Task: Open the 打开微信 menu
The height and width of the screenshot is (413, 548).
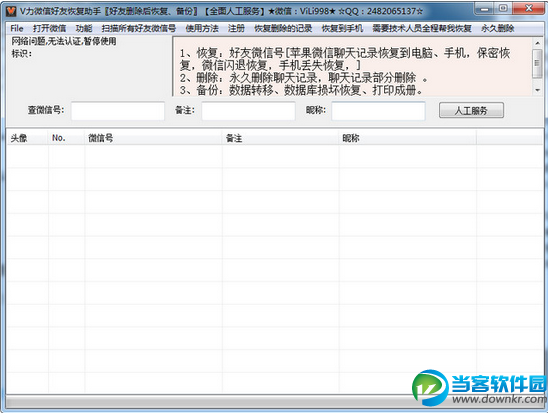Action: tap(49, 28)
